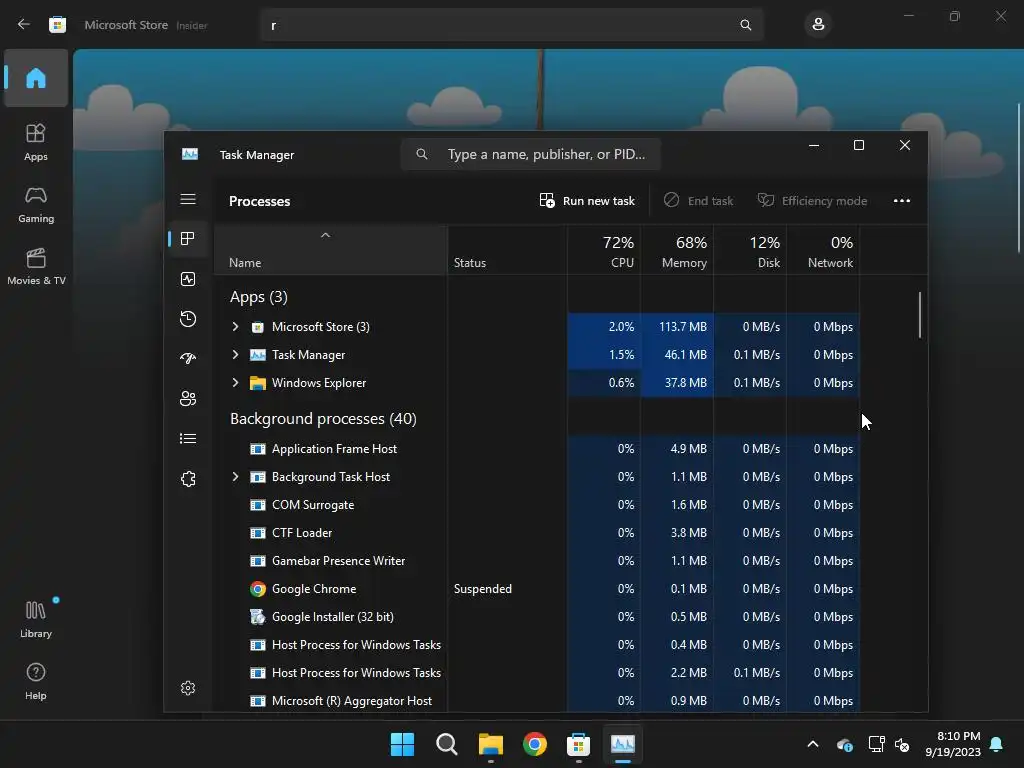
Task: Sort by the Name column header
Action: coord(330,250)
